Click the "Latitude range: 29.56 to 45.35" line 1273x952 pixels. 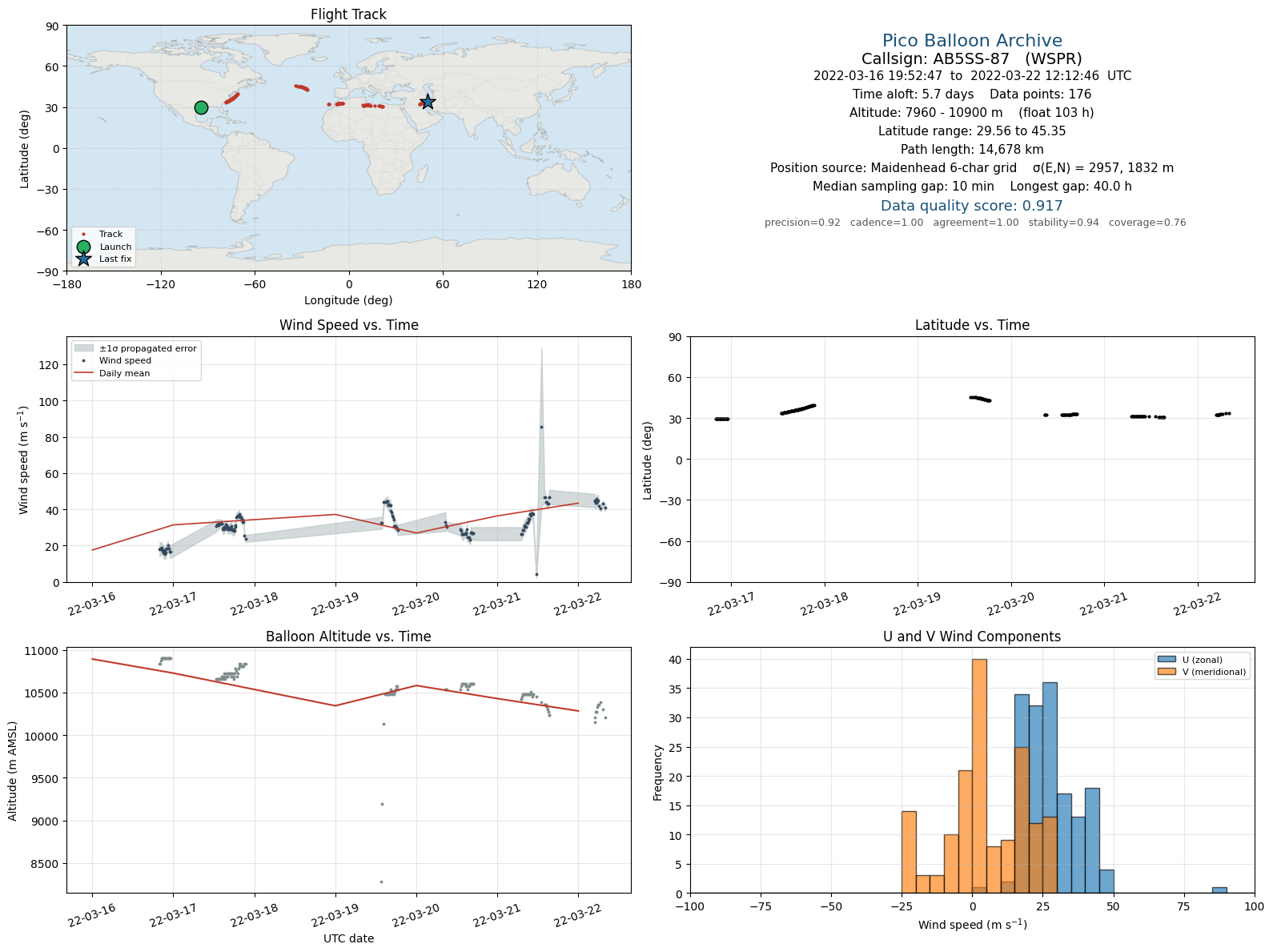tap(972, 131)
